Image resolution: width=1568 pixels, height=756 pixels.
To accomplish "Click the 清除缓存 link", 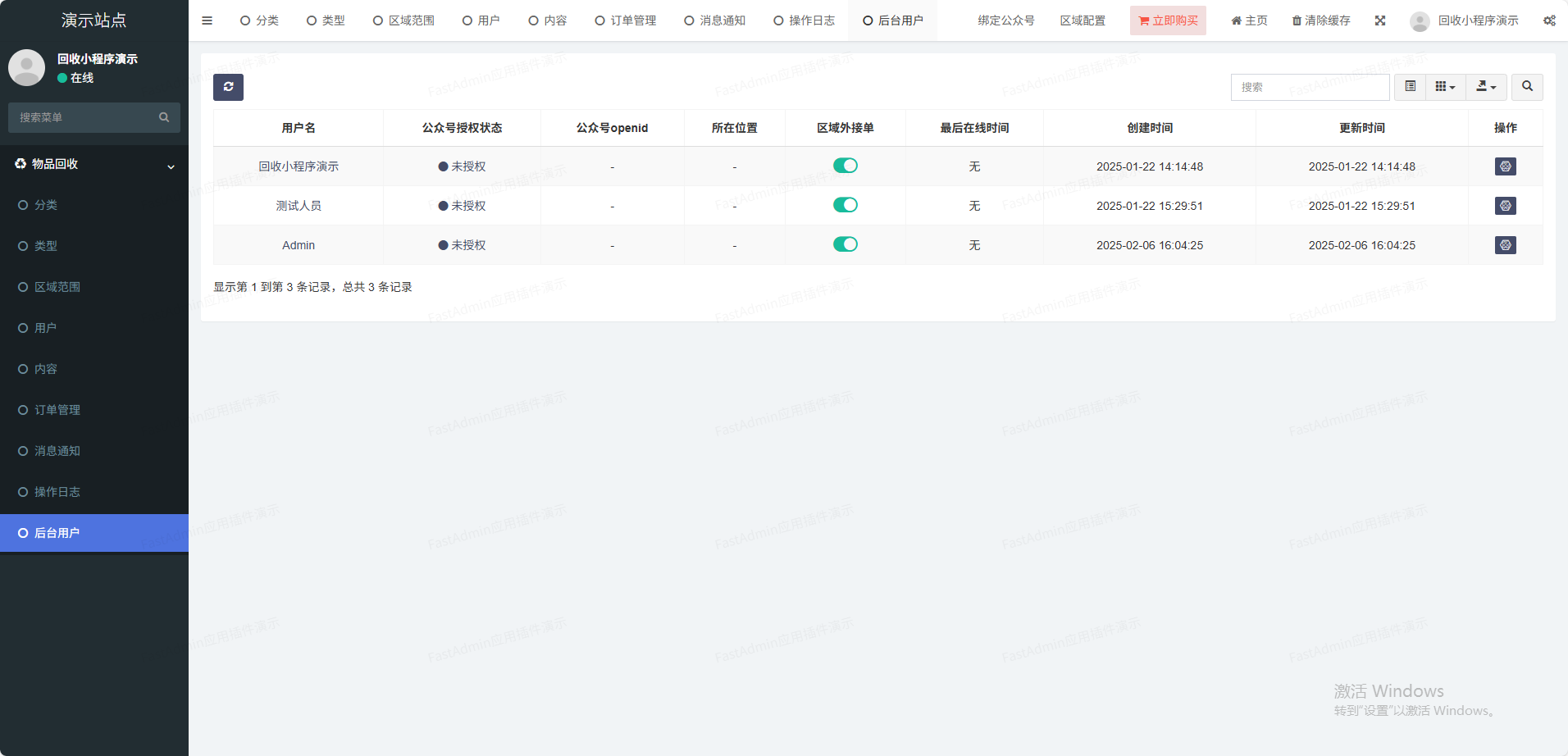I will click(1321, 20).
